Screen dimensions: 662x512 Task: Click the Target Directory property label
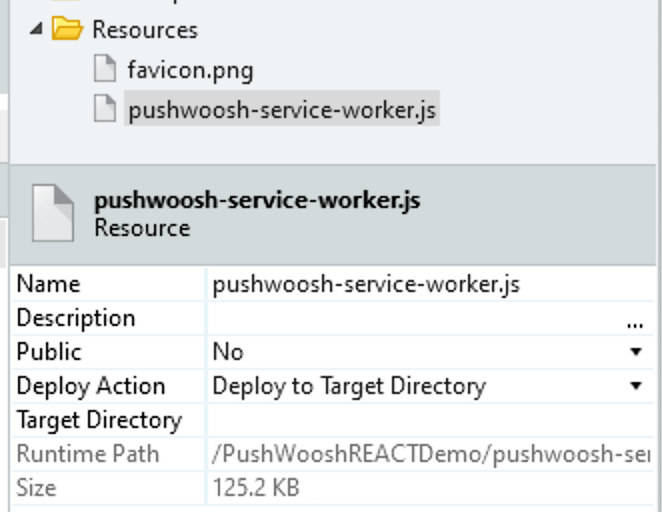click(99, 421)
